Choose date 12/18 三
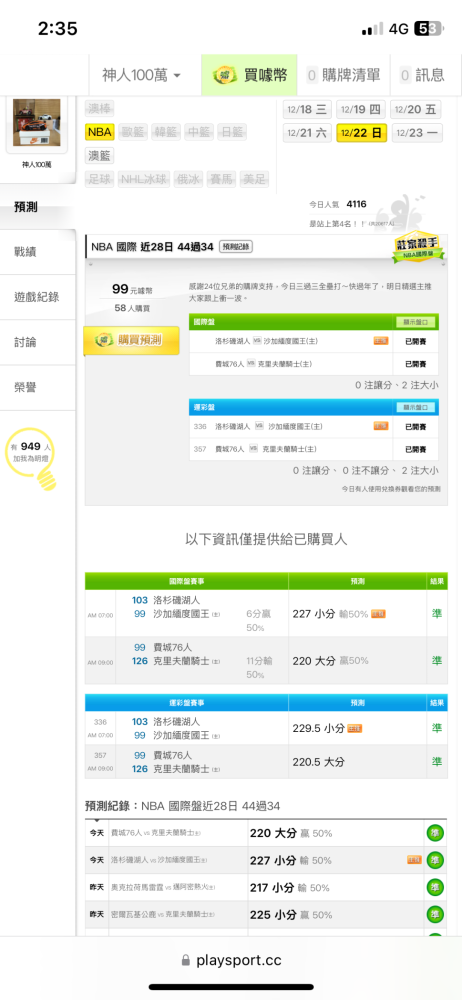Screen dimensions: 462x1000 point(308,110)
